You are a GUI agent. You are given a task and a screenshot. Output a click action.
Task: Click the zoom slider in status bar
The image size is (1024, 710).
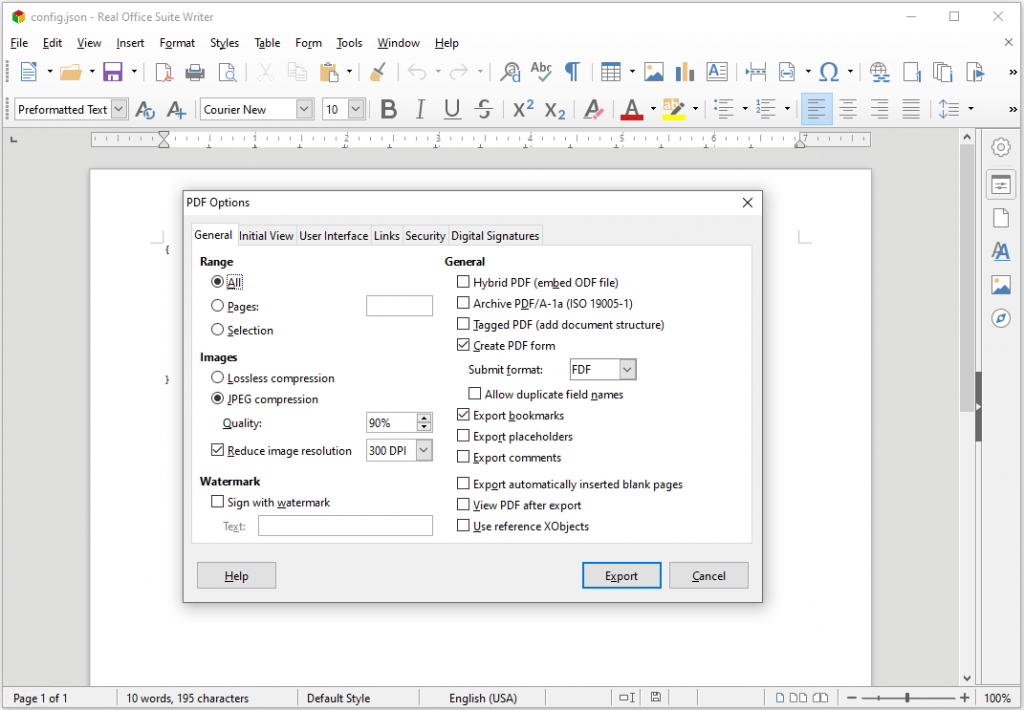[x=907, y=698]
